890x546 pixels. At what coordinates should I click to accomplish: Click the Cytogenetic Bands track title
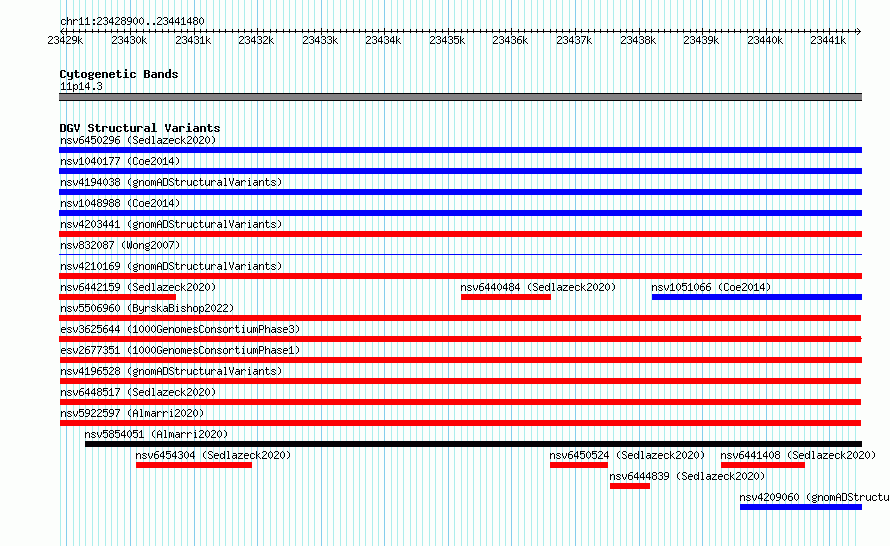119,74
